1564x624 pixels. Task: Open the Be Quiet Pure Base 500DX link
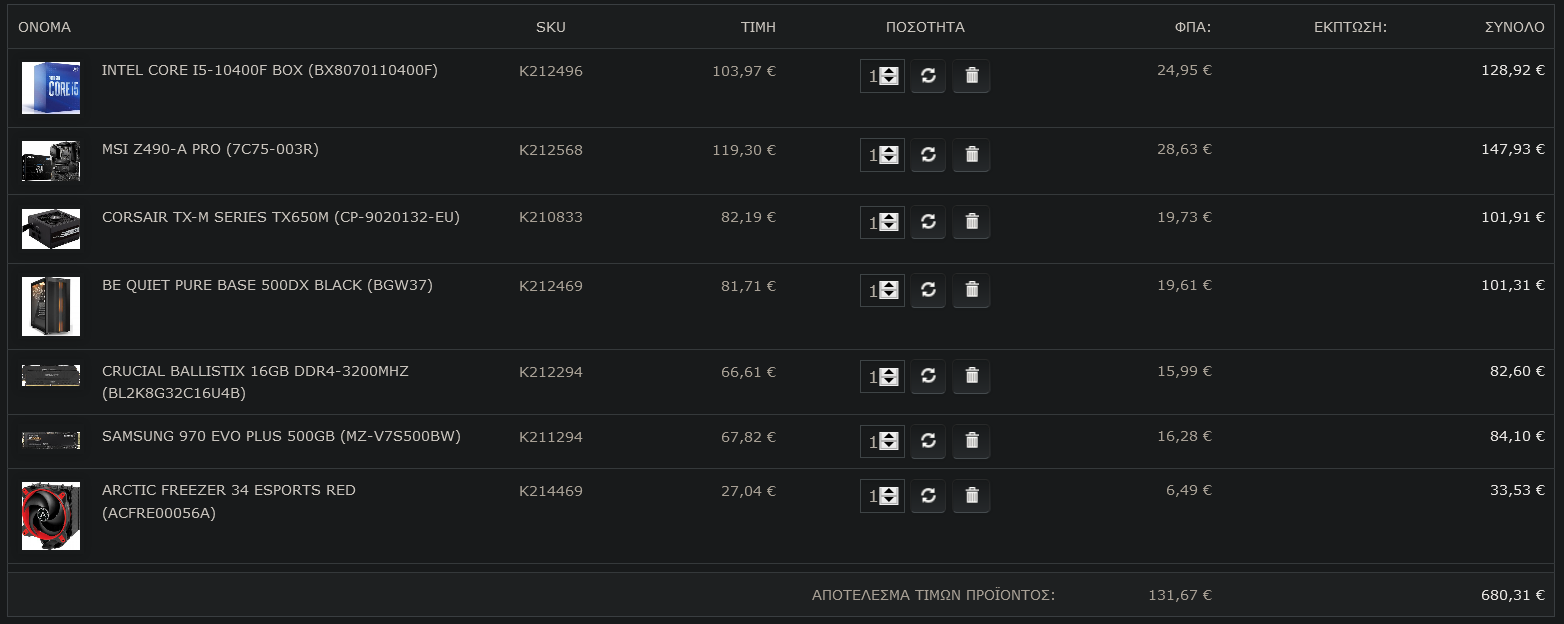pos(267,285)
